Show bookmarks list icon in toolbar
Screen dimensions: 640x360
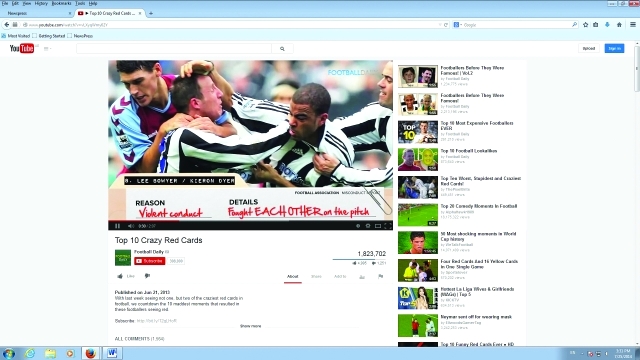click(596, 24)
